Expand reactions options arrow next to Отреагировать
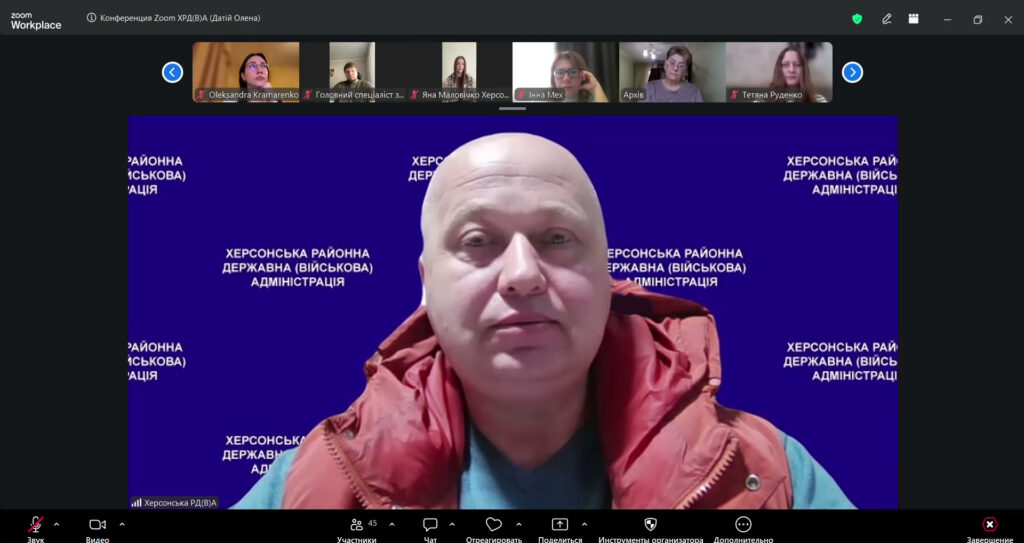The image size is (1024, 543). pos(519,524)
